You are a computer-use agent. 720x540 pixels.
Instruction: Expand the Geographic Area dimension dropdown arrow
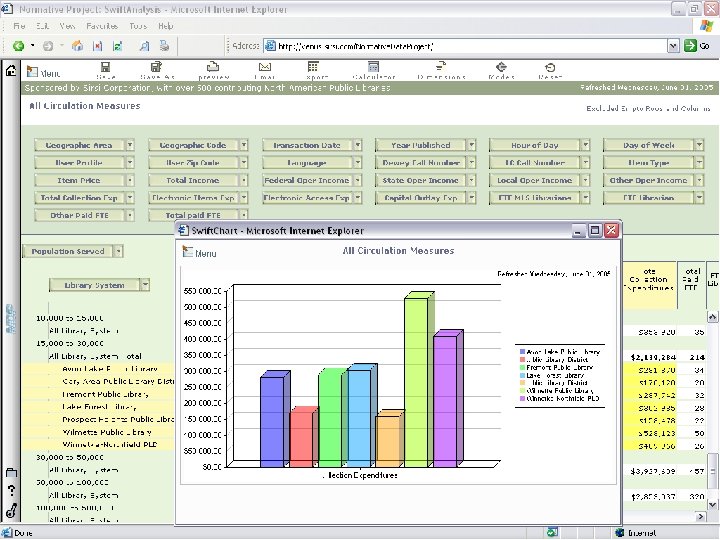coord(130,145)
